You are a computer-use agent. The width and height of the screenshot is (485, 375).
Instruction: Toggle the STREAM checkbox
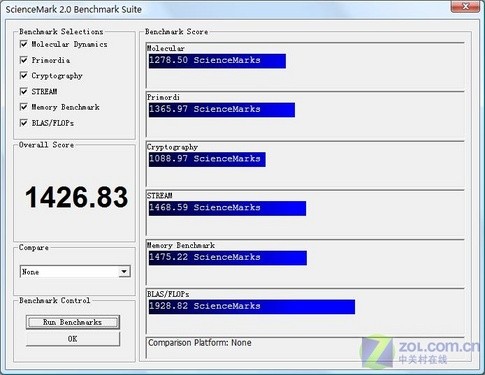(24, 91)
